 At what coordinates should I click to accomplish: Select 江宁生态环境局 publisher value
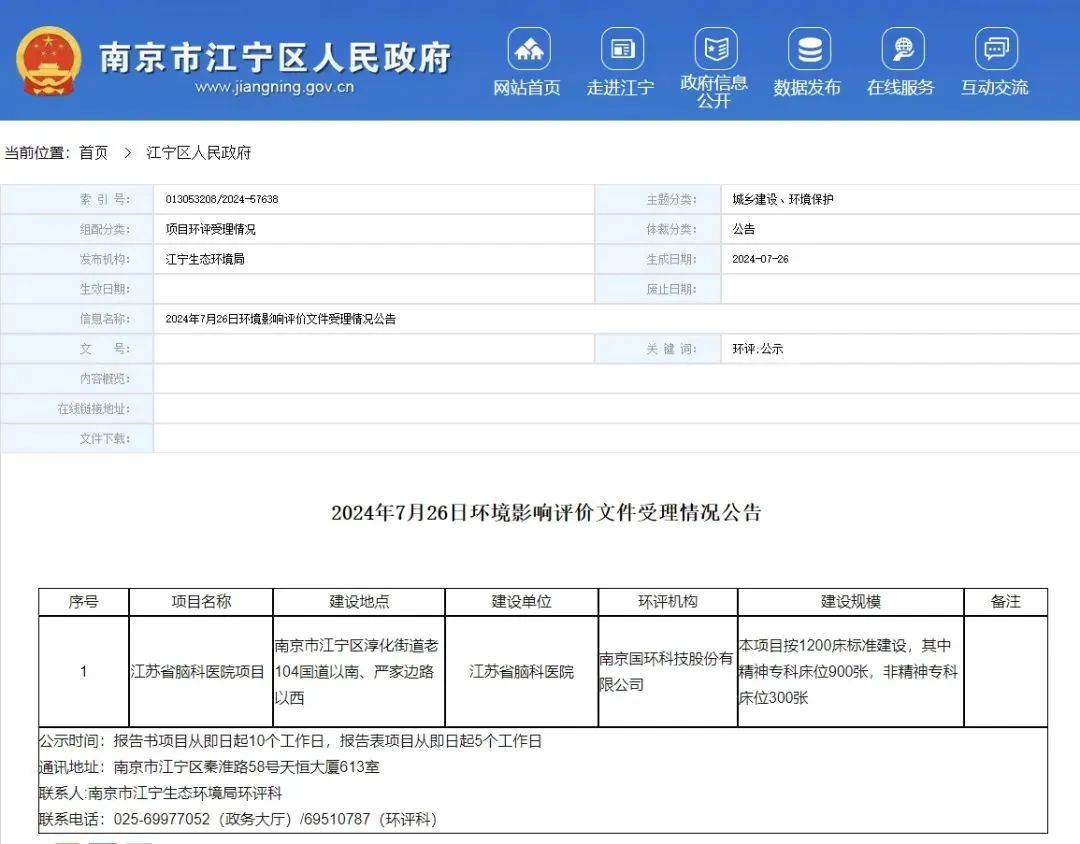click(205, 259)
